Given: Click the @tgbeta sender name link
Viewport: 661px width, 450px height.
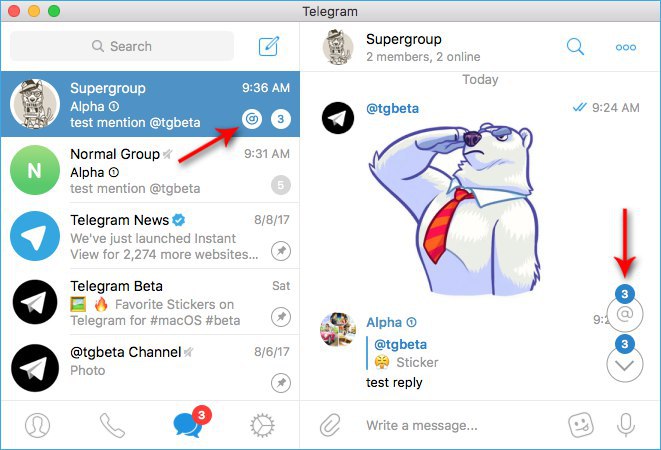Looking at the screenshot, I should point(392,108).
